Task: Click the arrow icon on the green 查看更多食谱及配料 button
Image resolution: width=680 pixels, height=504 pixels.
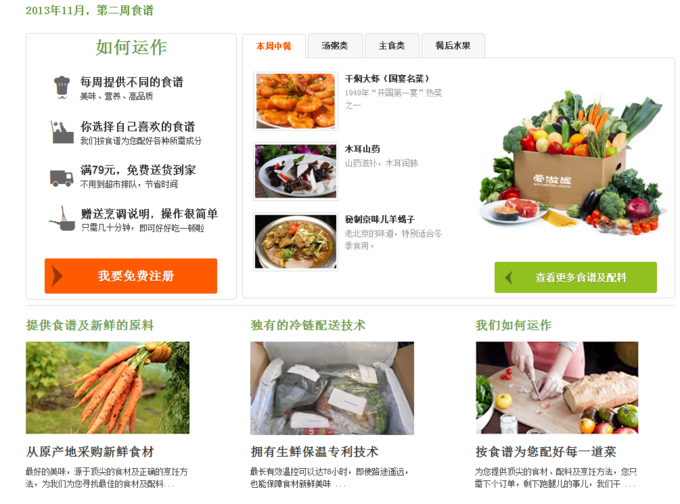Action: tap(510, 278)
